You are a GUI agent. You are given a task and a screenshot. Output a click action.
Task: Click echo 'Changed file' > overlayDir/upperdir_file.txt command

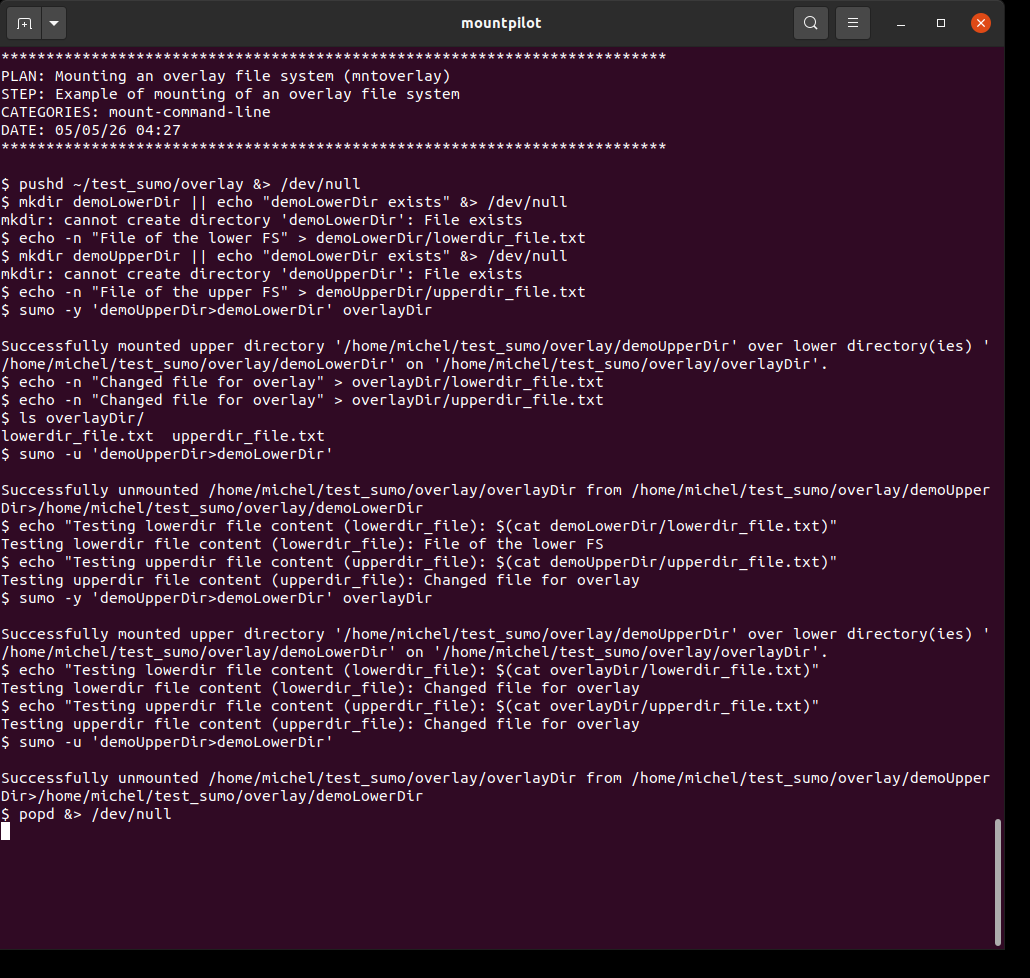coord(302,400)
